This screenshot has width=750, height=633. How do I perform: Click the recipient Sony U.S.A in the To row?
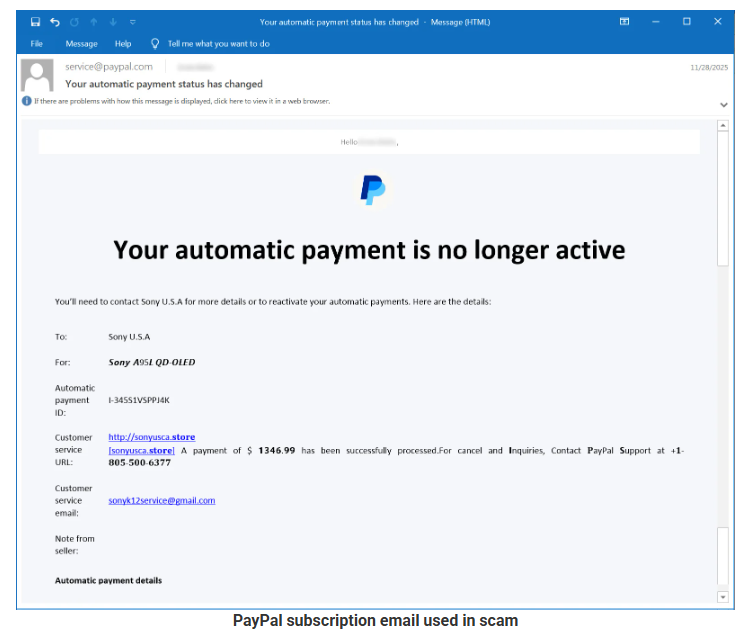coord(129,337)
